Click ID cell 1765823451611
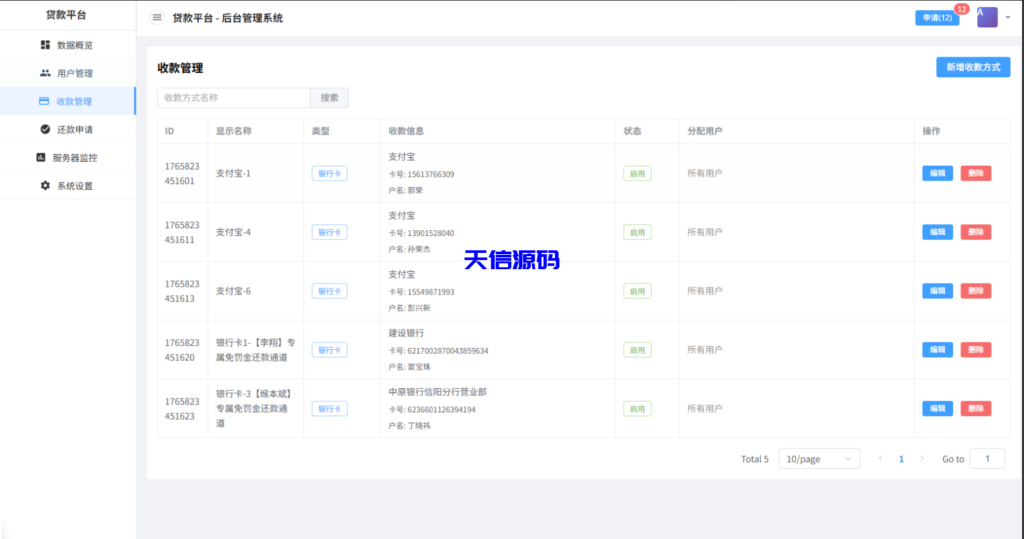 click(x=182, y=232)
